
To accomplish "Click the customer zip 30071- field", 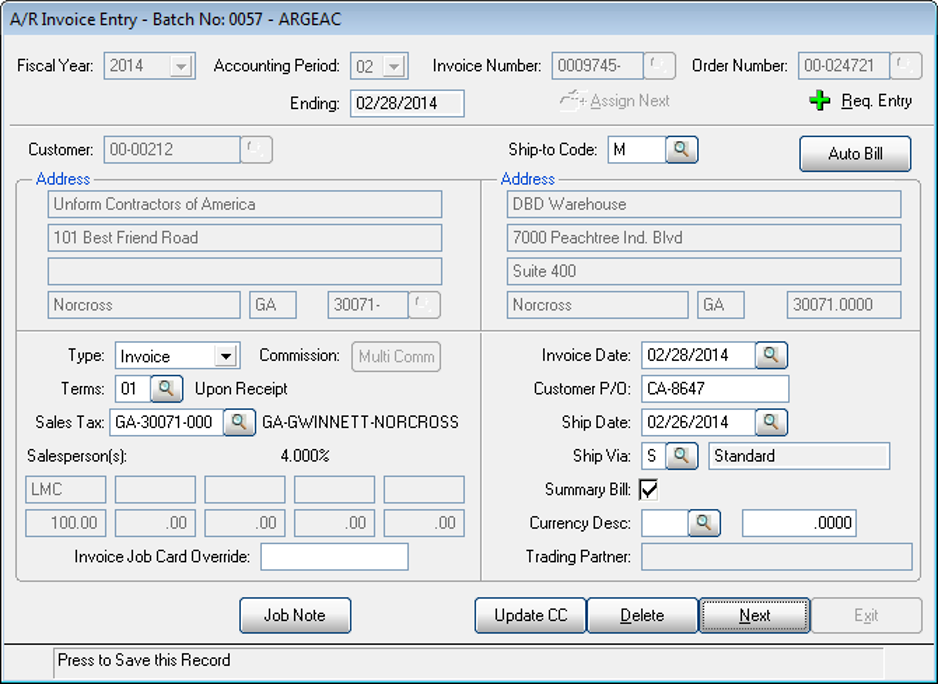I will tap(368, 305).
